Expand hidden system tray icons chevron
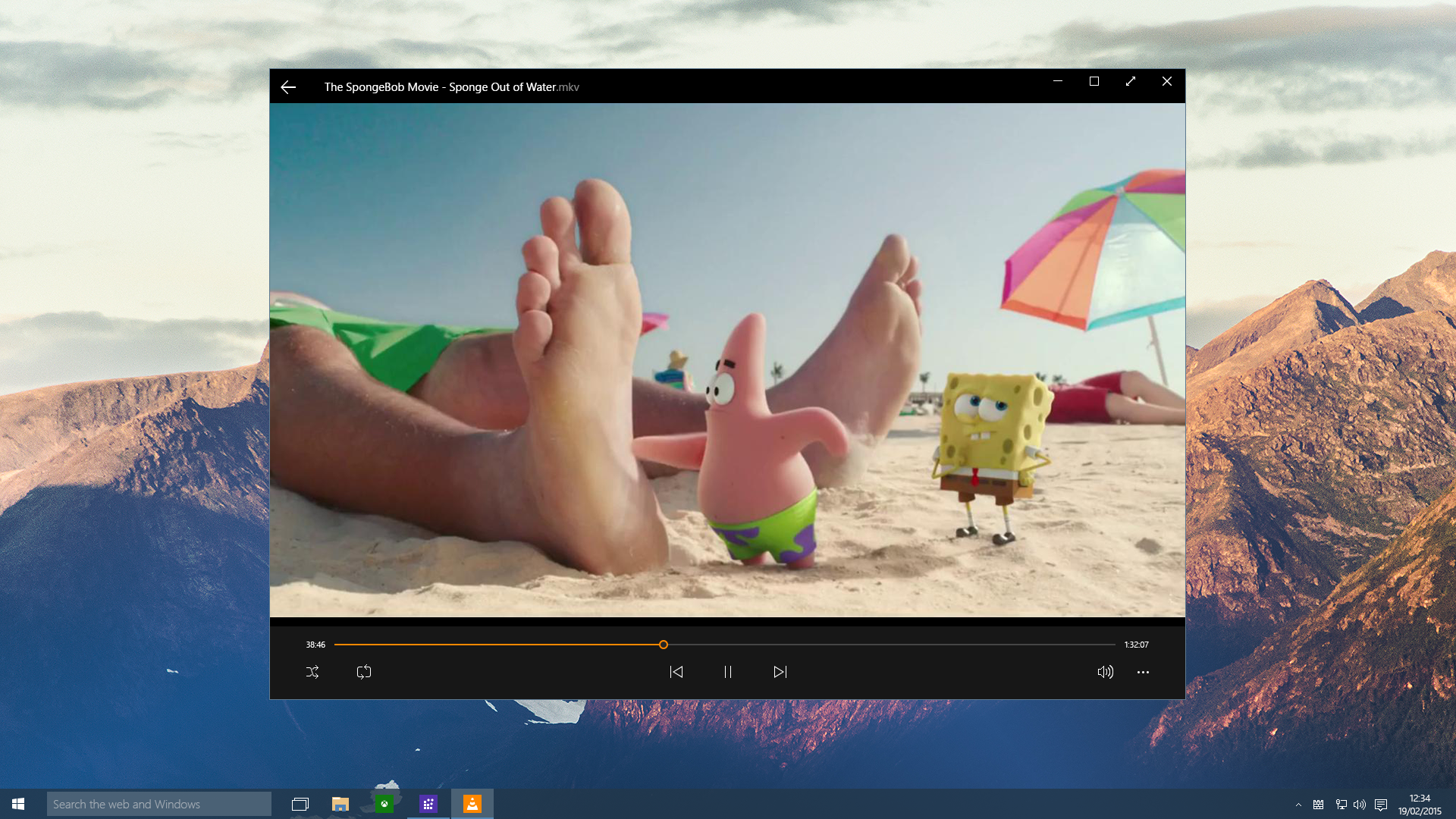Viewport: 1456px width, 819px height. 1298,805
